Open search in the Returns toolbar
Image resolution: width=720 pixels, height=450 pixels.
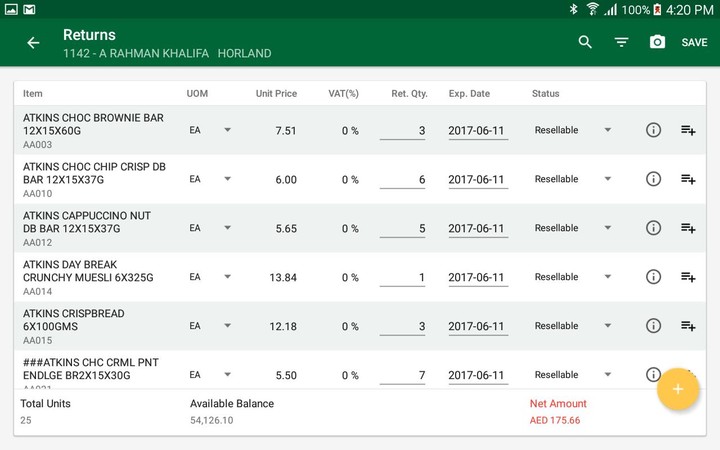click(x=585, y=42)
